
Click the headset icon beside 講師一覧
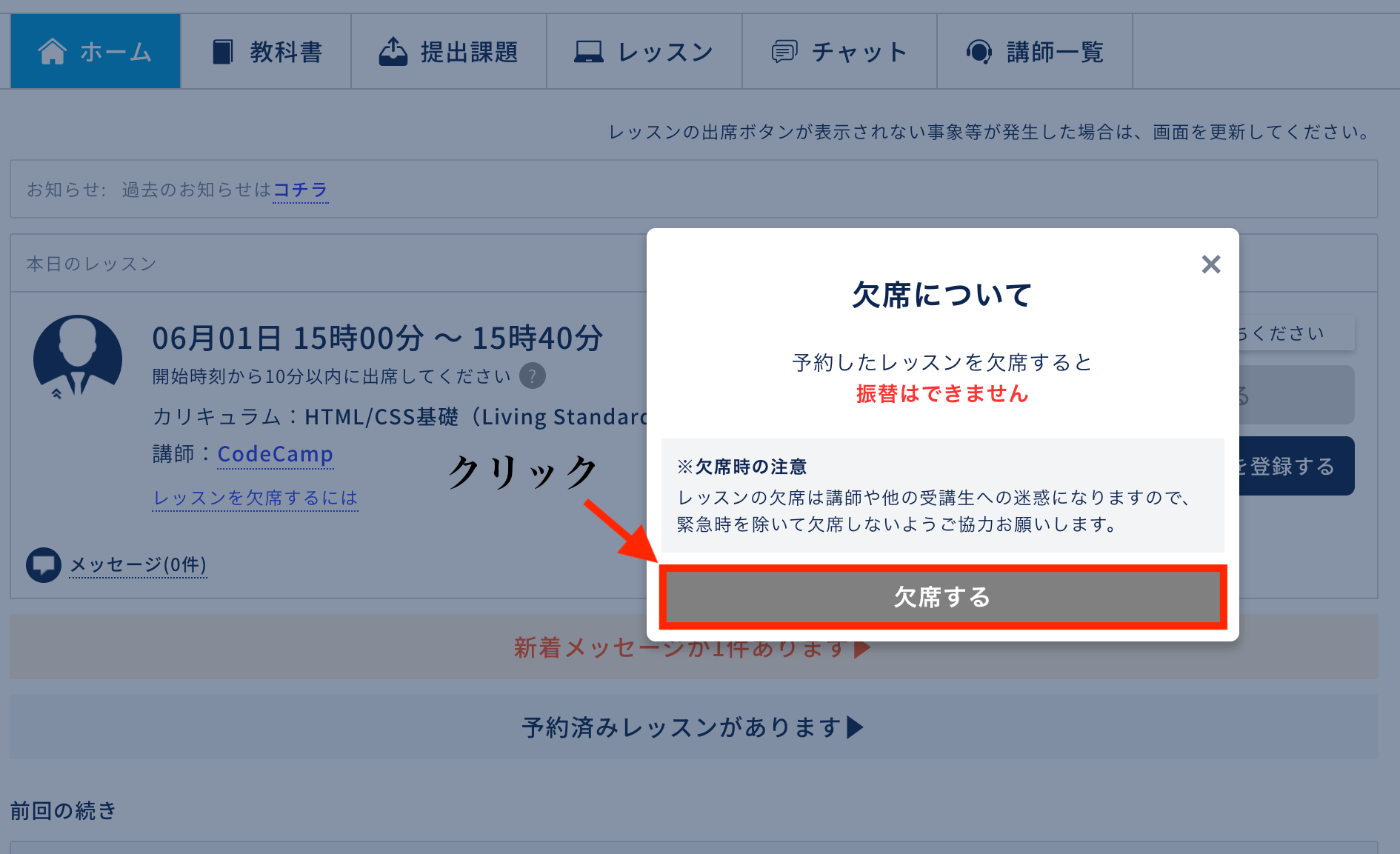tap(979, 52)
